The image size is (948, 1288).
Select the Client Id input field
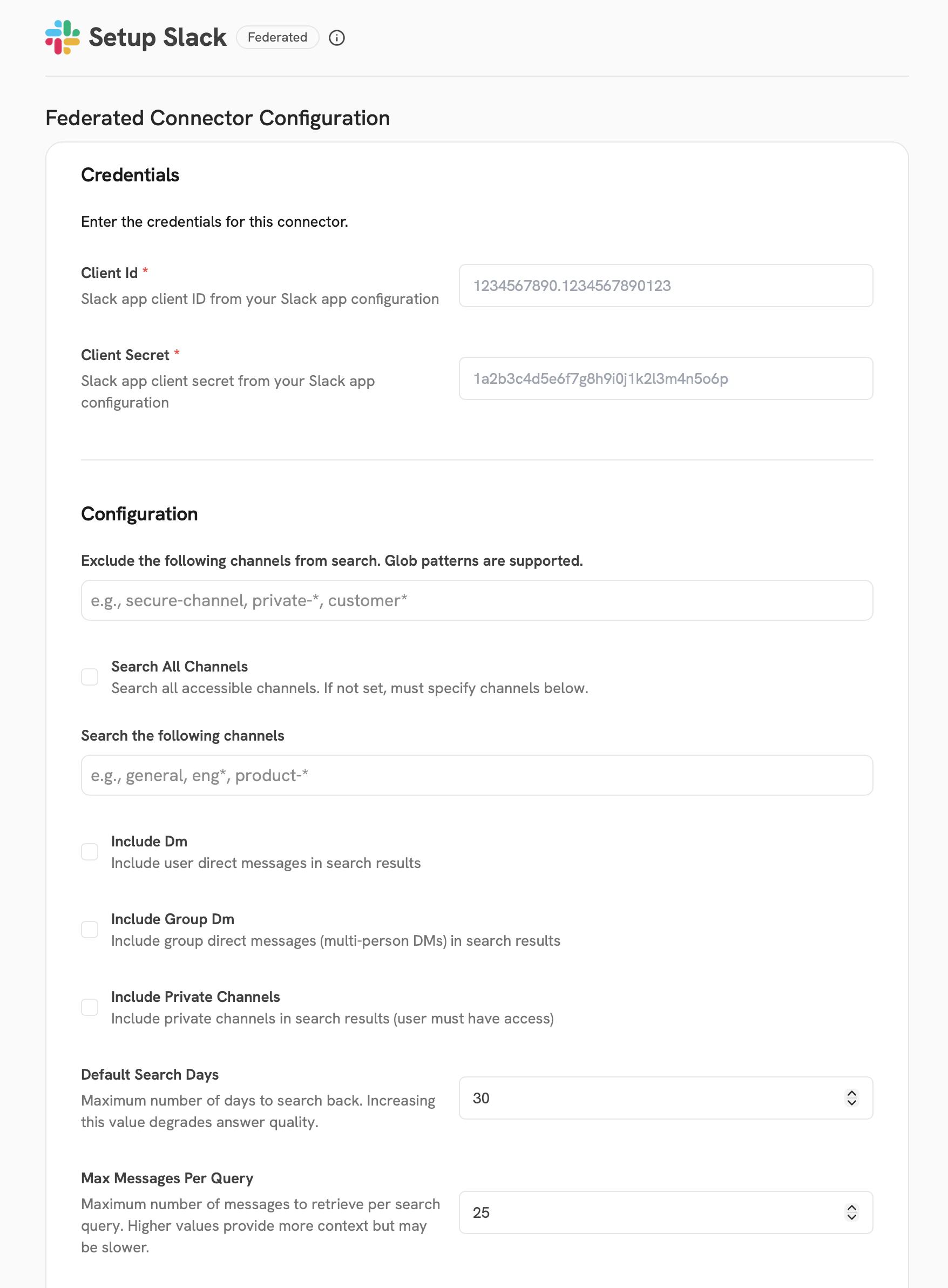click(x=666, y=285)
